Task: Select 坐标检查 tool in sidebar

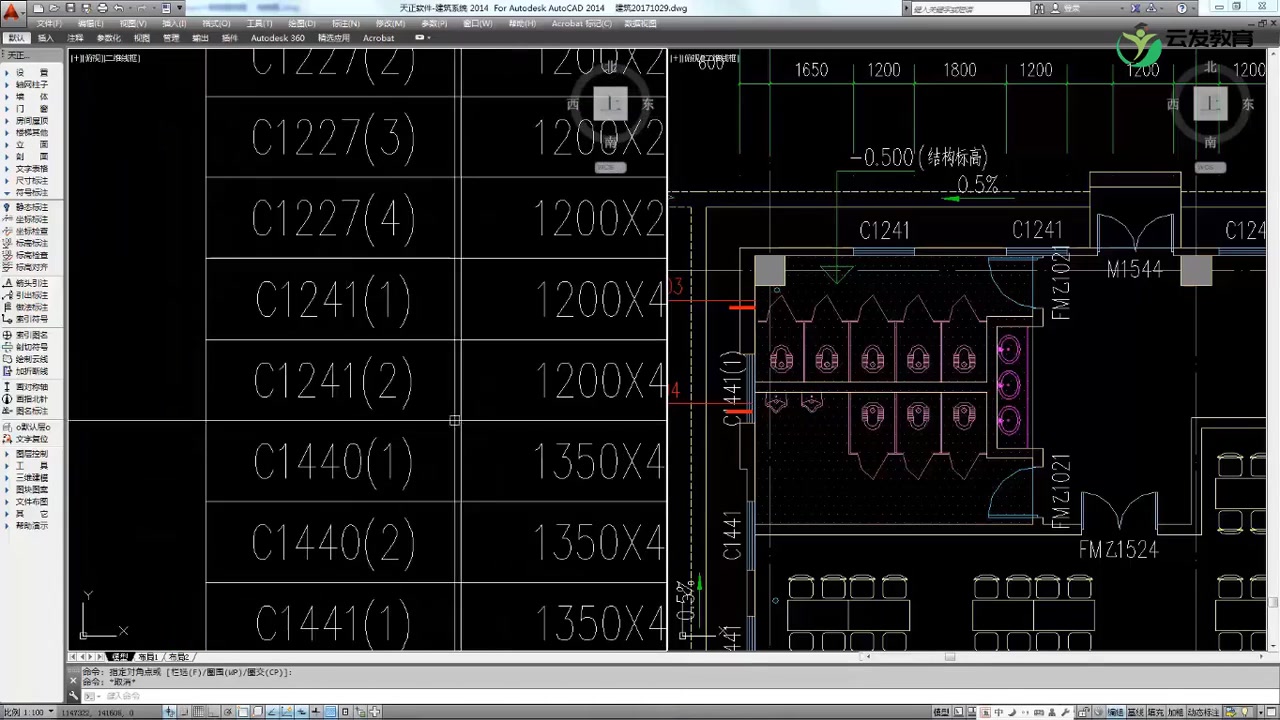Action: click(26, 231)
